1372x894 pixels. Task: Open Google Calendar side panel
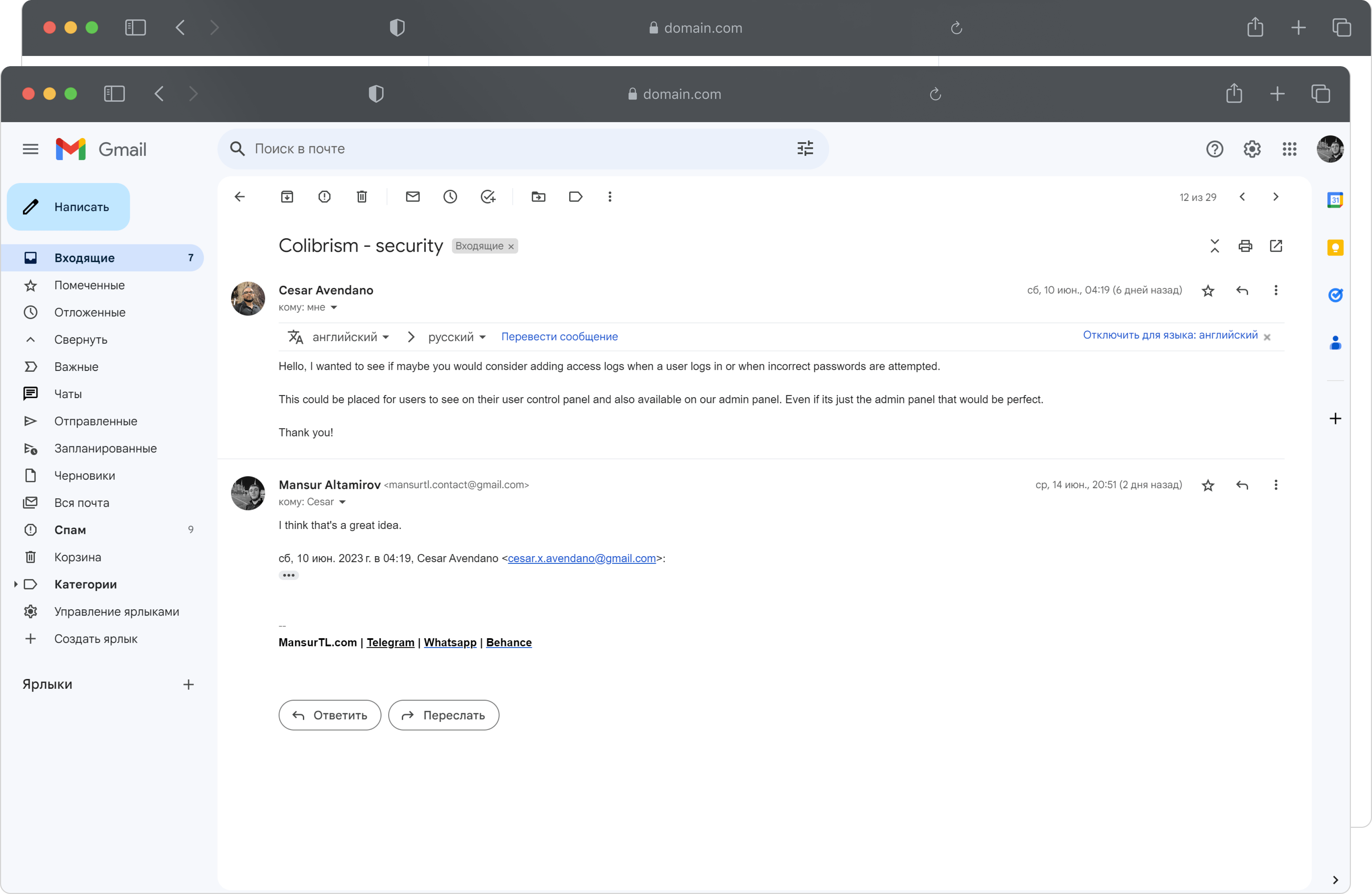tap(1335, 200)
